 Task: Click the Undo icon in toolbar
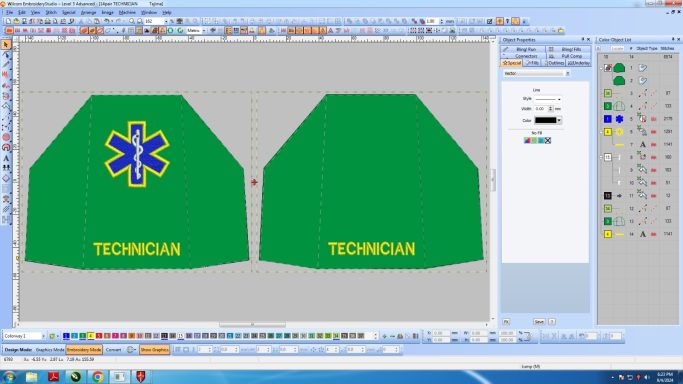point(106,21)
